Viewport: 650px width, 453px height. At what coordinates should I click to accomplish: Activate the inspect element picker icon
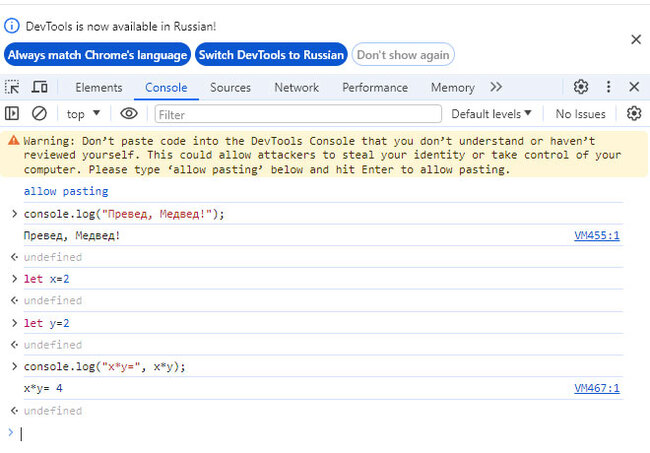[x=12, y=87]
